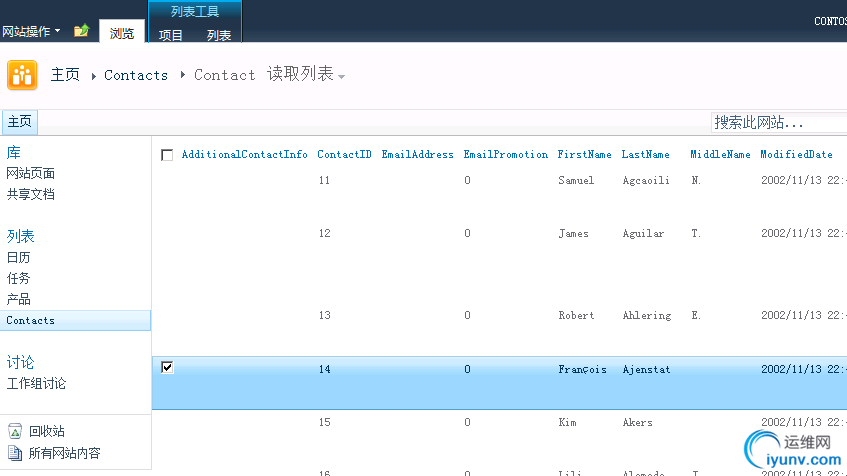847x476 pixels.
Task: Open the 产品 list link
Action: [x=18, y=299]
